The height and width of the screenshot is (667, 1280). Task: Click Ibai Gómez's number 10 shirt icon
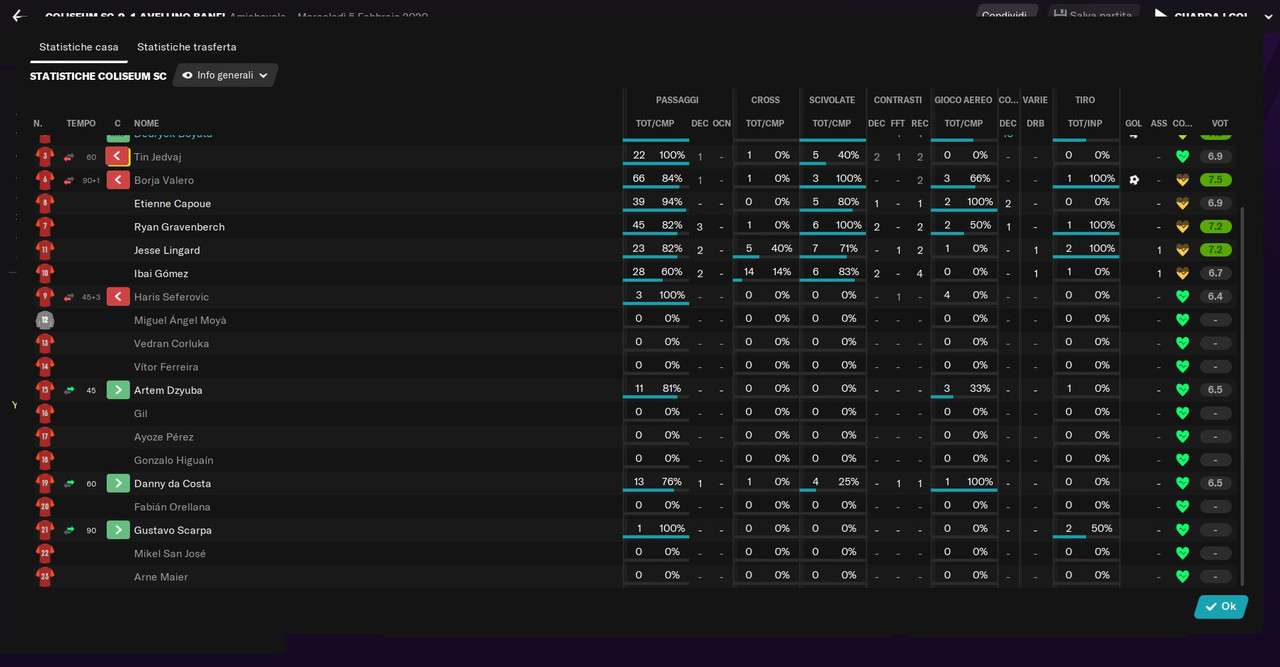coord(44,274)
